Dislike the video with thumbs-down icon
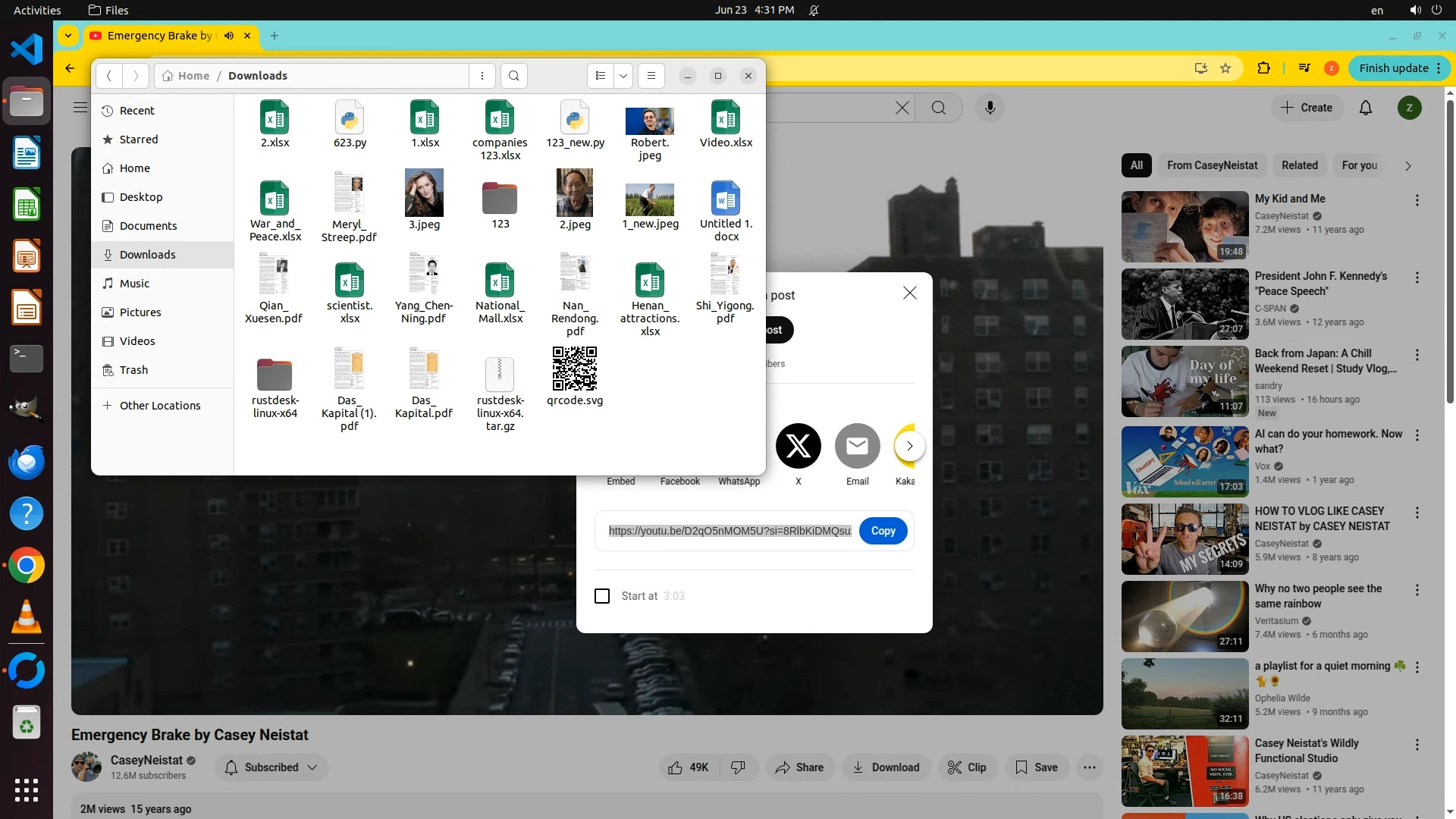 738,767
